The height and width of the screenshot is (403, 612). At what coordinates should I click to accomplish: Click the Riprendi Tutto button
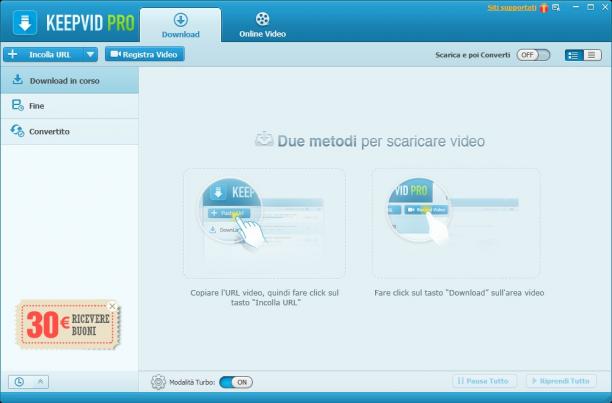click(561, 381)
